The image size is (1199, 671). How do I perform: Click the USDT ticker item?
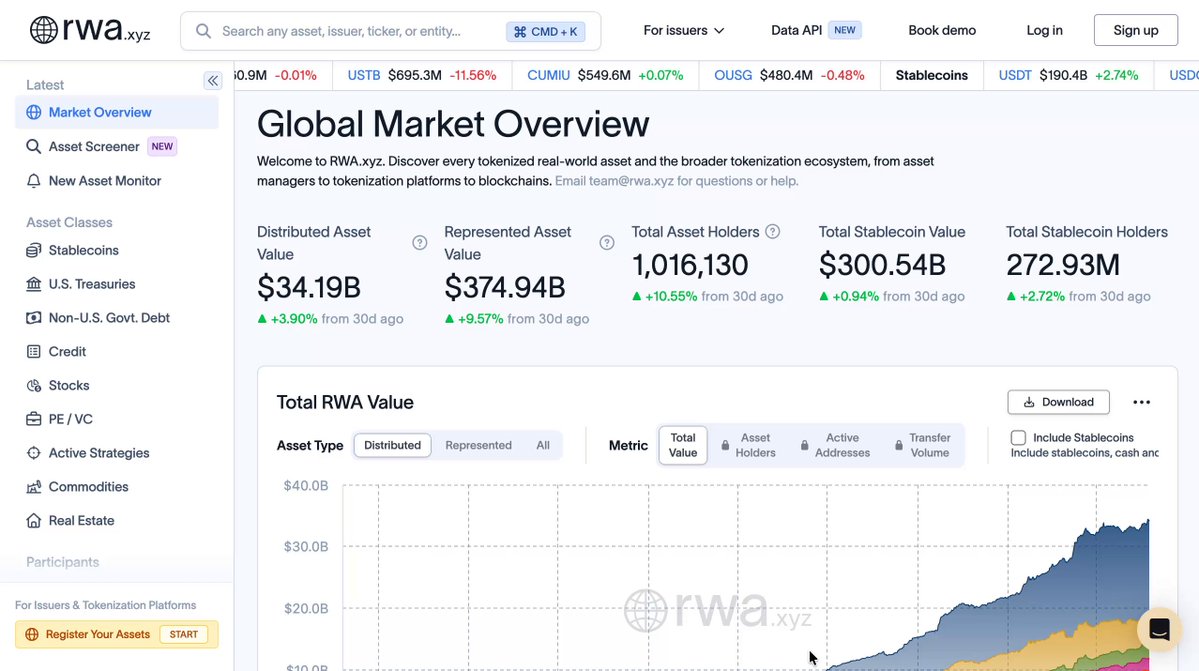(x=1068, y=76)
